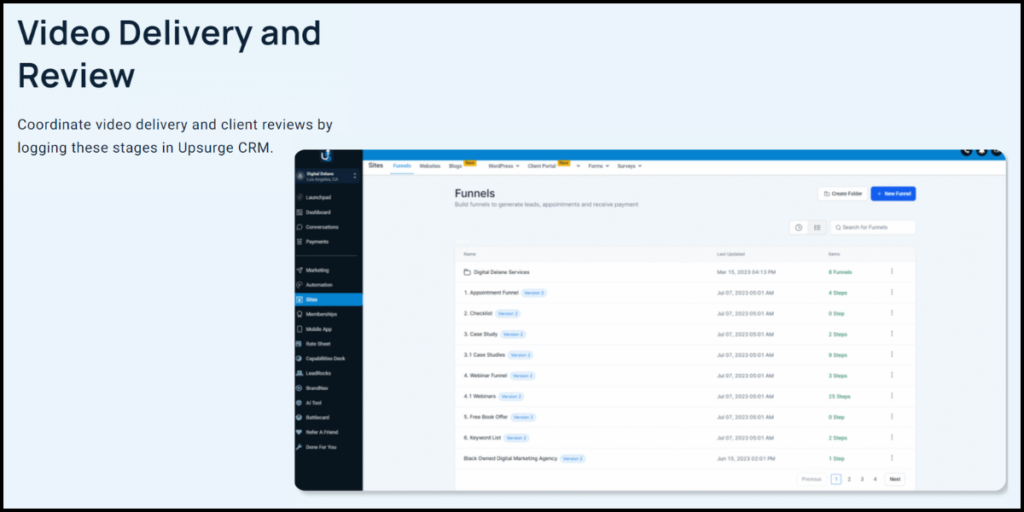Click the 25 Steps item count
Viewport: 1024px width, 512px height.
click(839, 396)
